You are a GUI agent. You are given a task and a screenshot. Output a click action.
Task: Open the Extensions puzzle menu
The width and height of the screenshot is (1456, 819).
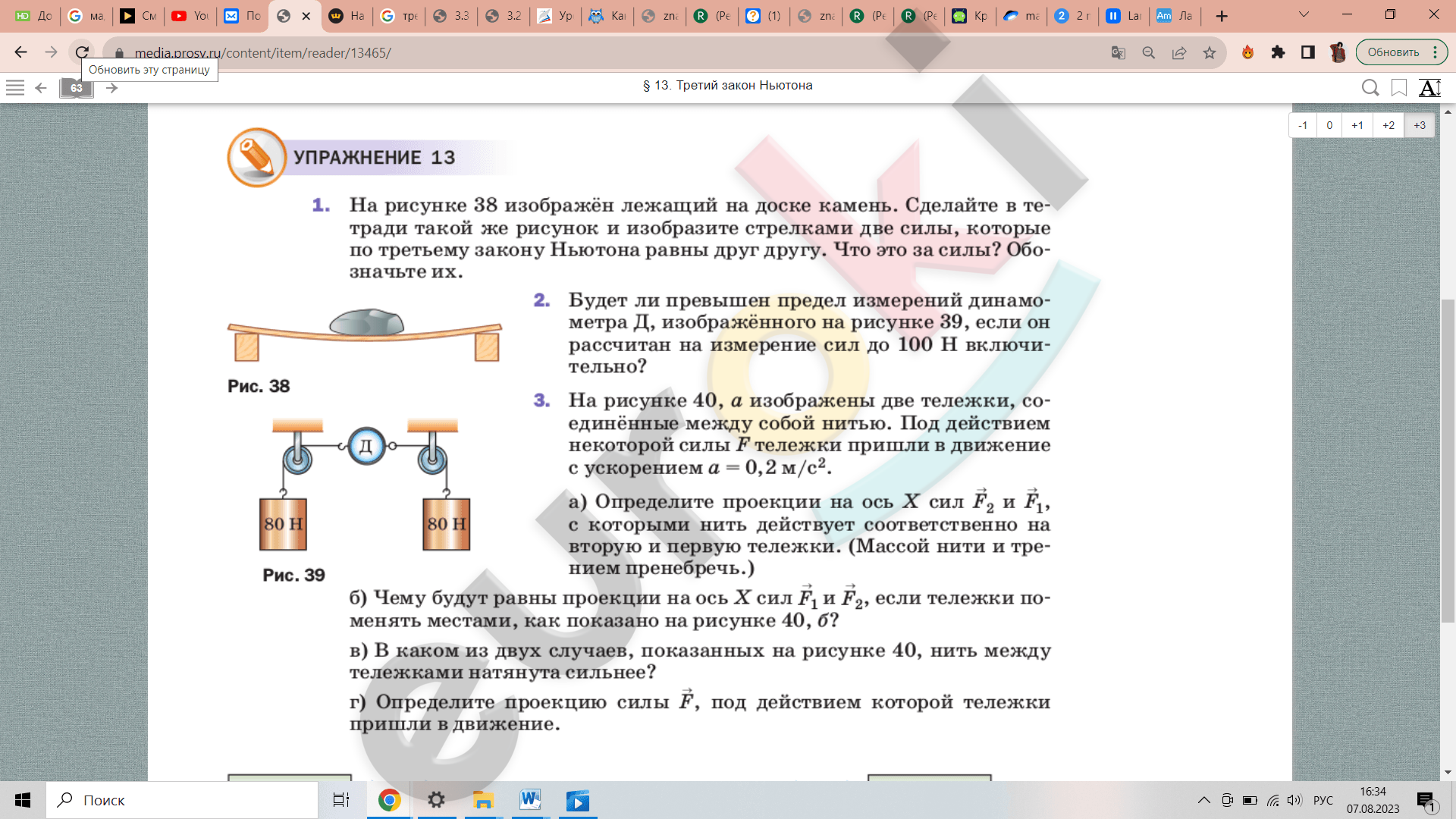click(x=1278, y=52)
